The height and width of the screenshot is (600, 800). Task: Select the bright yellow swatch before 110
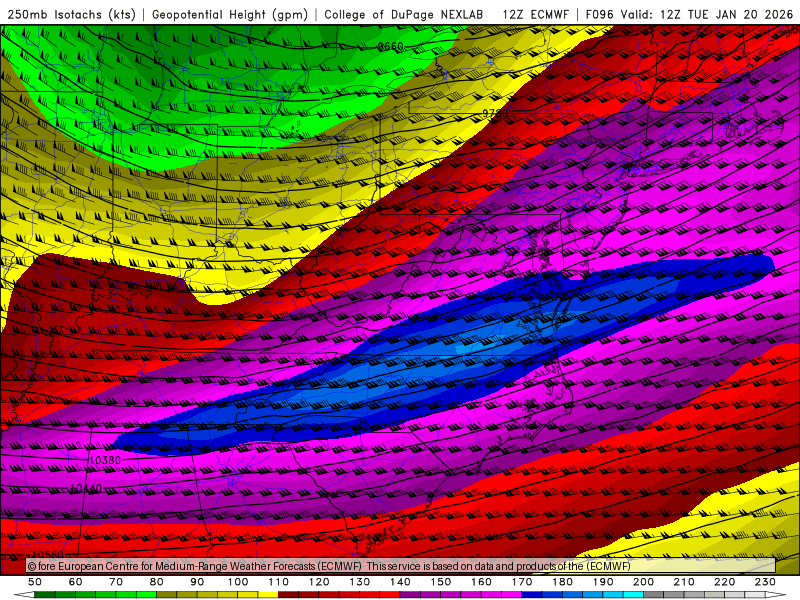point(268,595)
